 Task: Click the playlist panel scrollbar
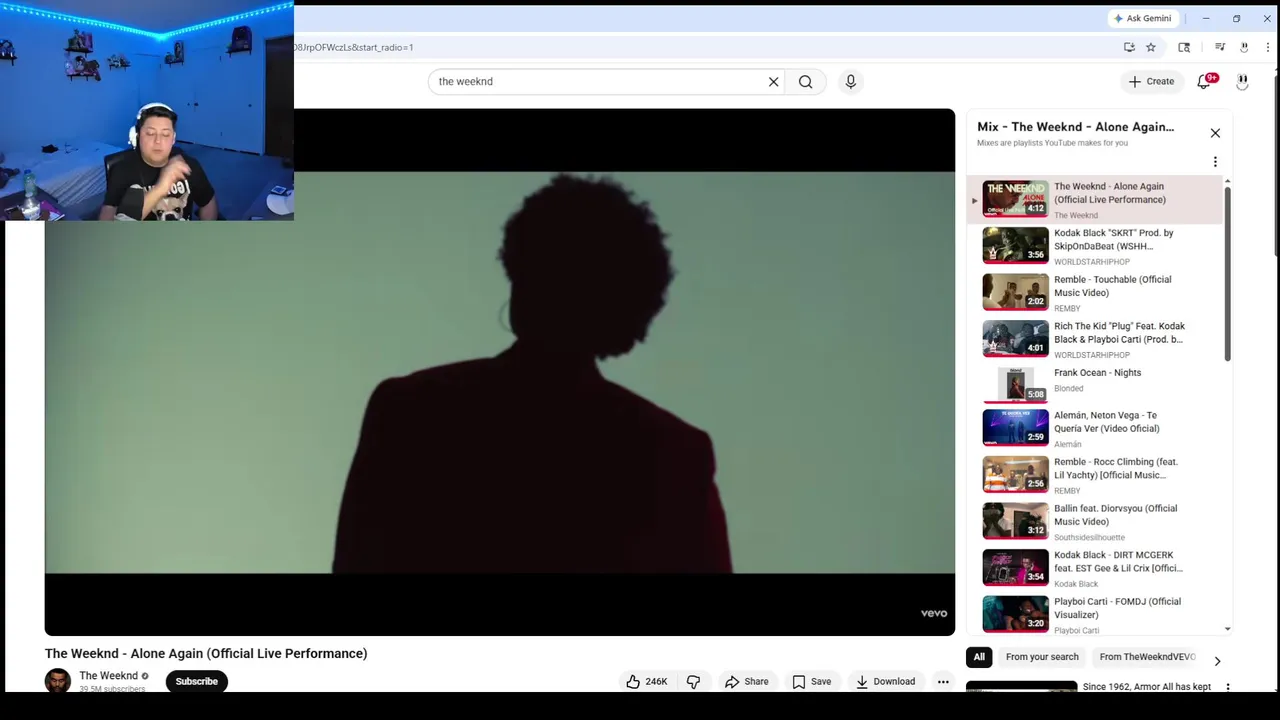tap(1227, 273)
